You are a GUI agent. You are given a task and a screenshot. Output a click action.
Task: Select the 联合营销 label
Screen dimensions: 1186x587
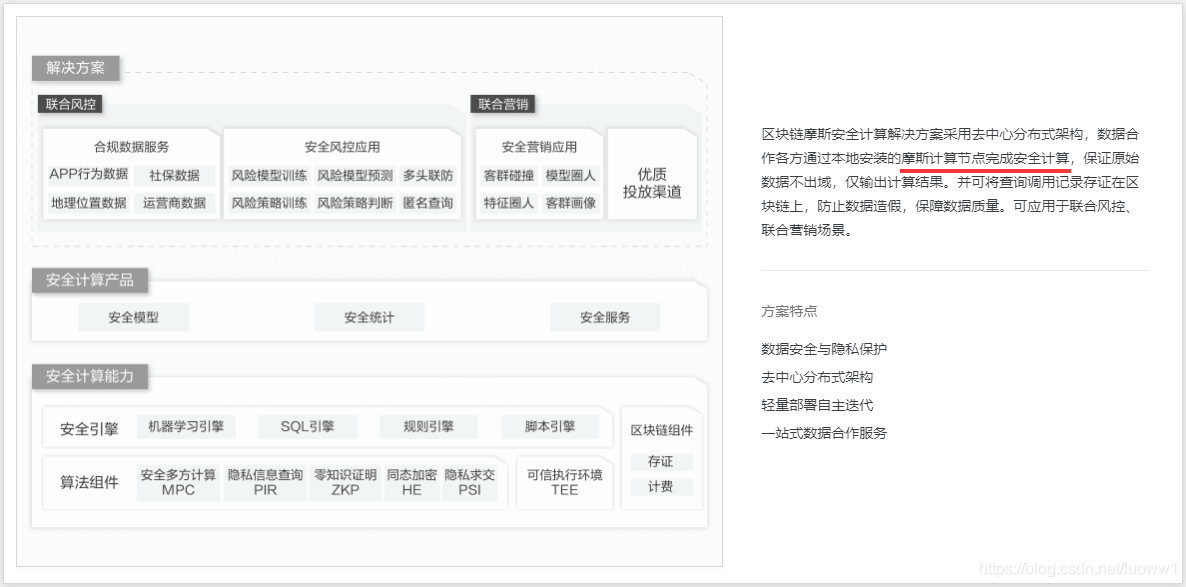click(503, 104)
